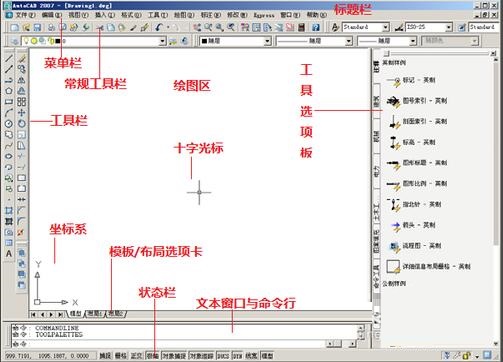Click the 剖面索引 - 英制 palette tool
Viewport: 503px width, 362px height.
pos(417,122)
